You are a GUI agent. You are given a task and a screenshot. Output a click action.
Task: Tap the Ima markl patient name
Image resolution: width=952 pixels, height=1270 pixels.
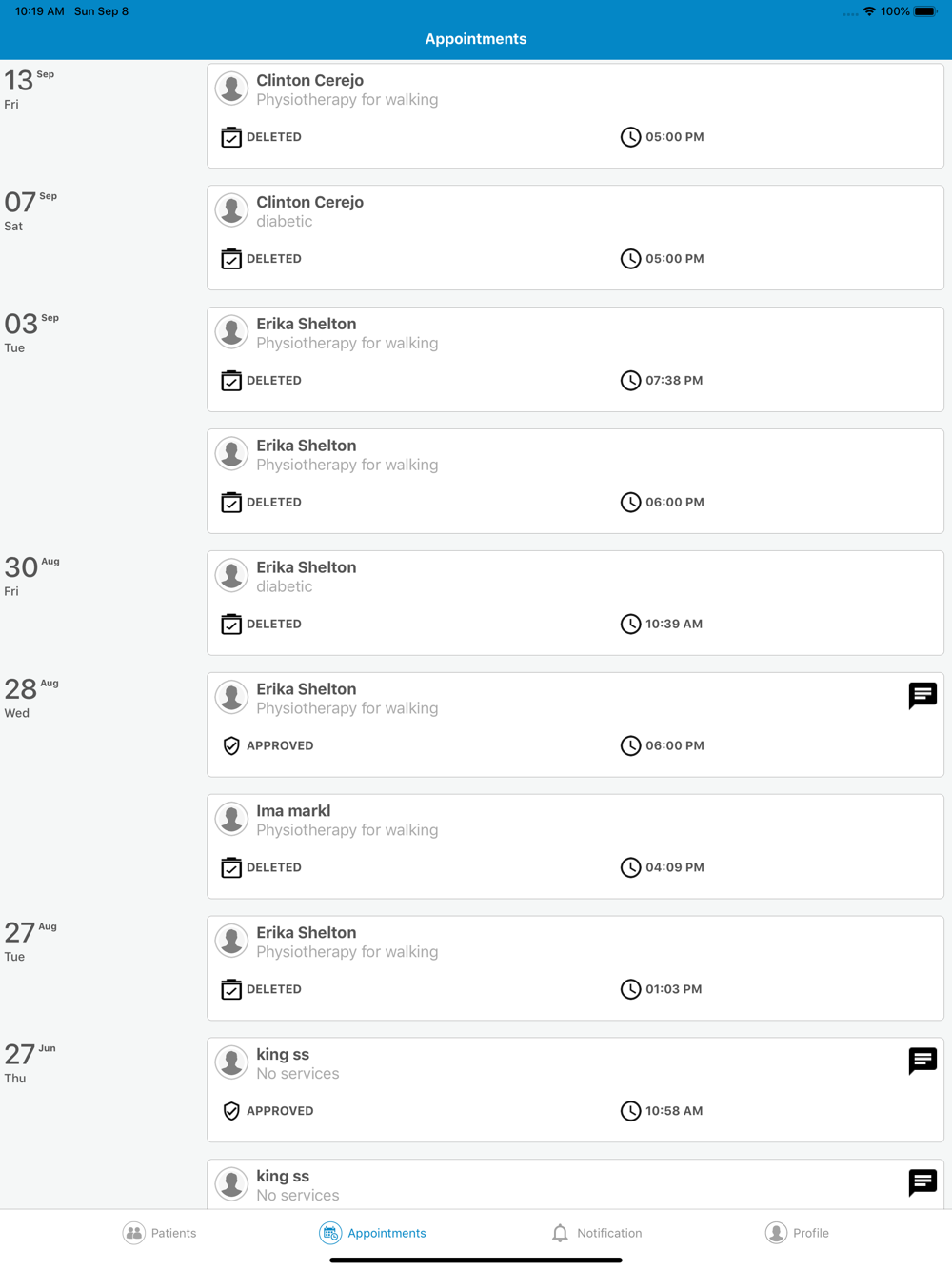tap(293, 811)
